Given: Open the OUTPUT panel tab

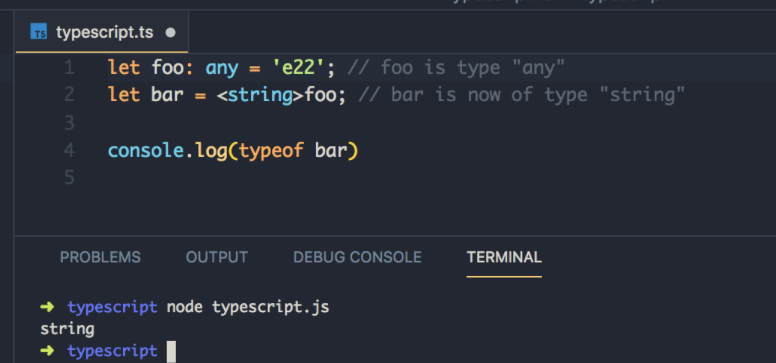Looking at the screenshot, I should coord(217,257).
